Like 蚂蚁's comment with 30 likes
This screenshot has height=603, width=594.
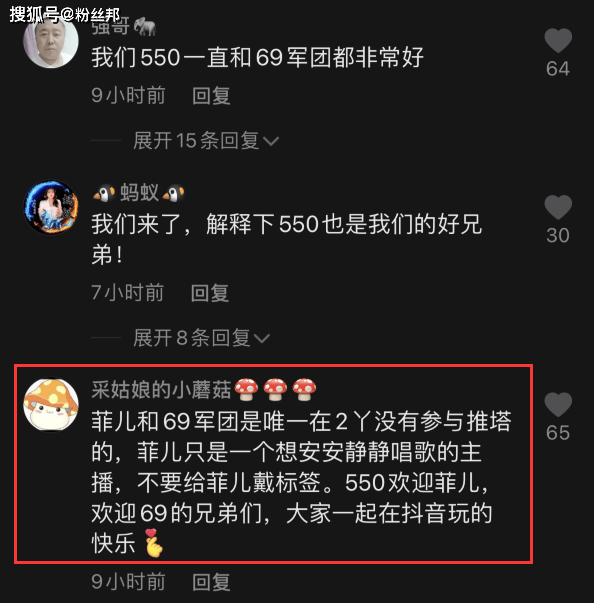tap(558, 207)
